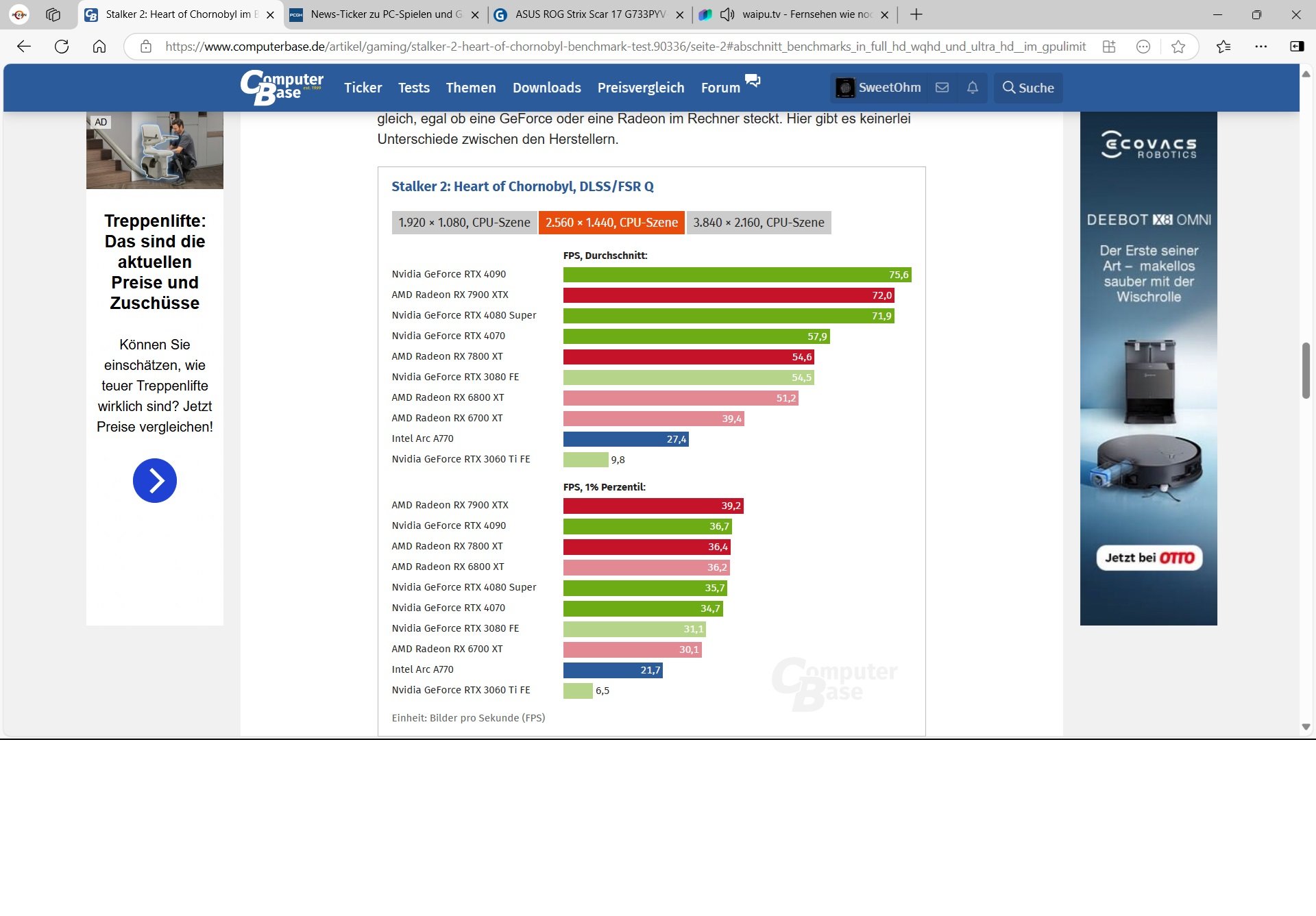Select 3.840 × 2.160 CPU-Szene resolution
This screenshot has height=916, width=1316.
tap(758, 223)
